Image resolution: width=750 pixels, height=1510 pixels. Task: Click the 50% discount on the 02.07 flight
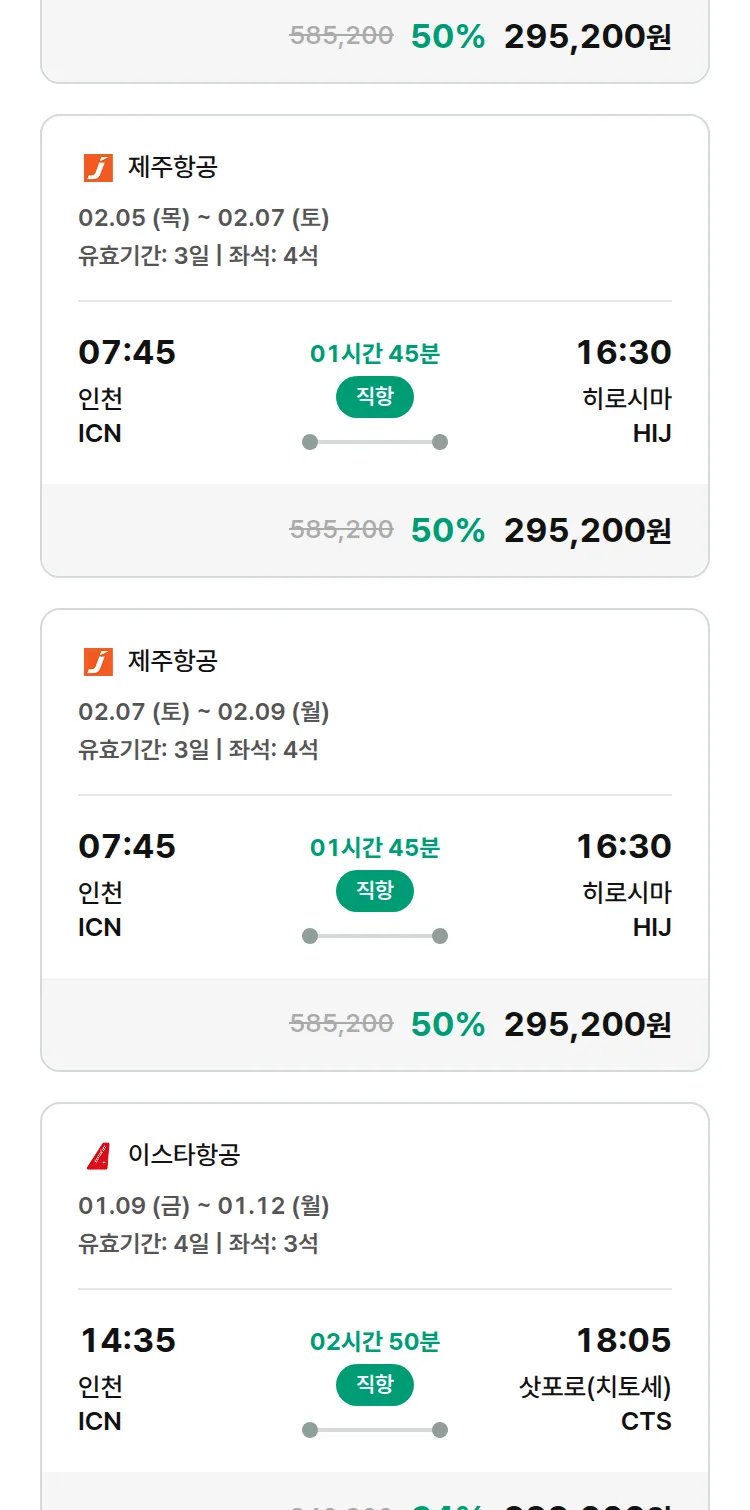coord(448,1025)
